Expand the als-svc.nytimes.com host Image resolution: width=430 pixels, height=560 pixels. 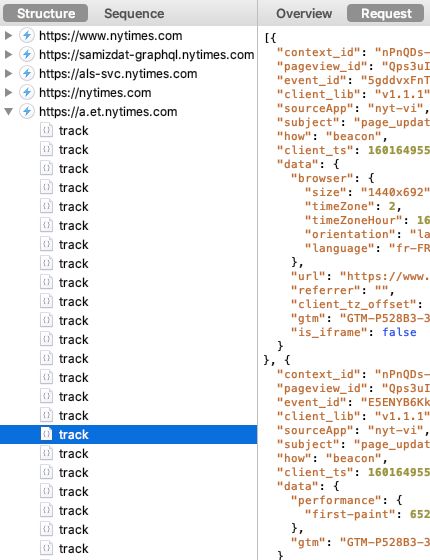click(x=8, y=74)
